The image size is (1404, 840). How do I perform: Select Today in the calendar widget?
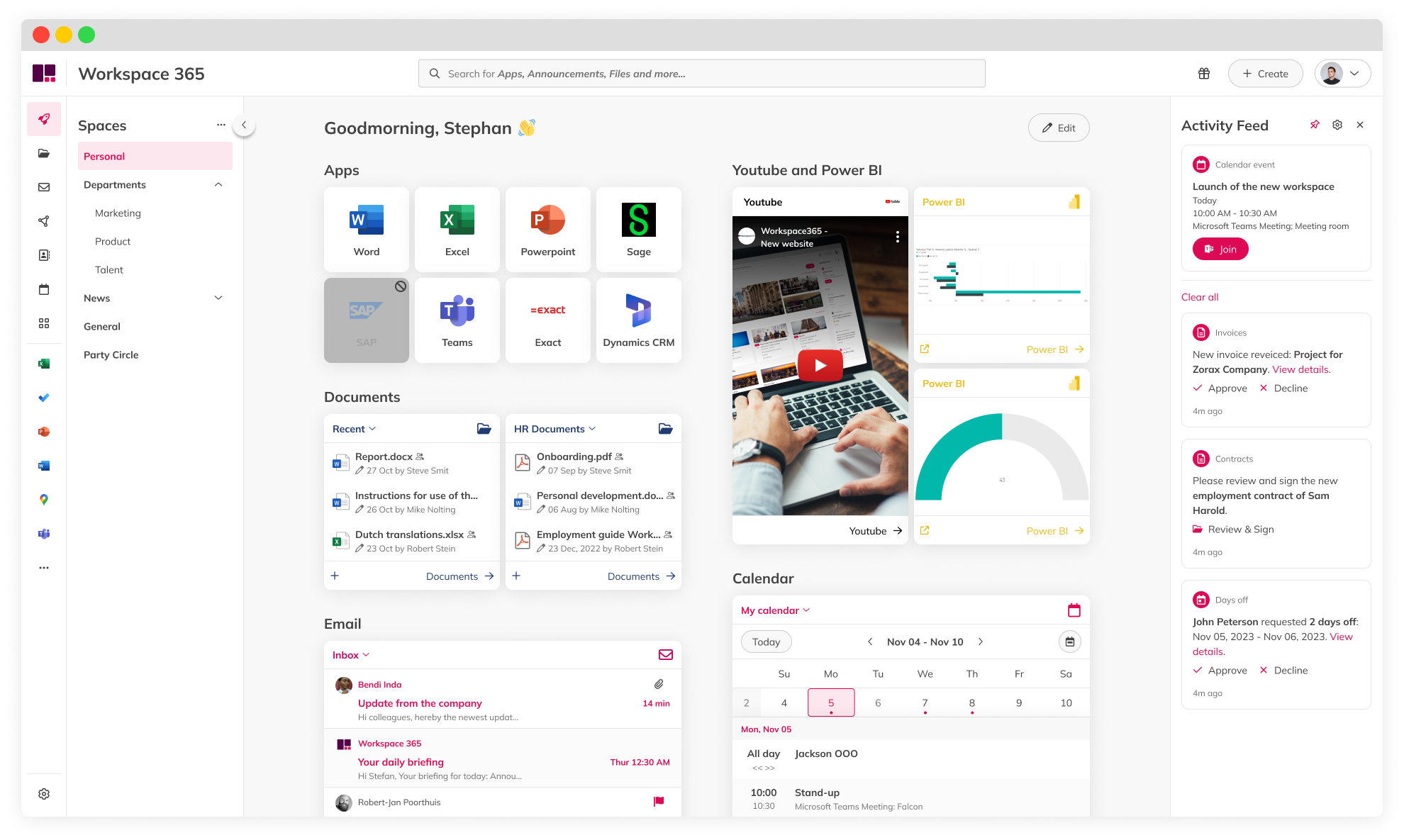[766, 642]
